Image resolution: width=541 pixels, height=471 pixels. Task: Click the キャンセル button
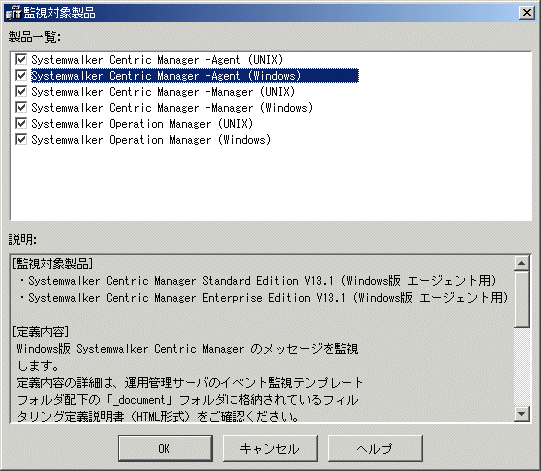click(x=270, y=448)
